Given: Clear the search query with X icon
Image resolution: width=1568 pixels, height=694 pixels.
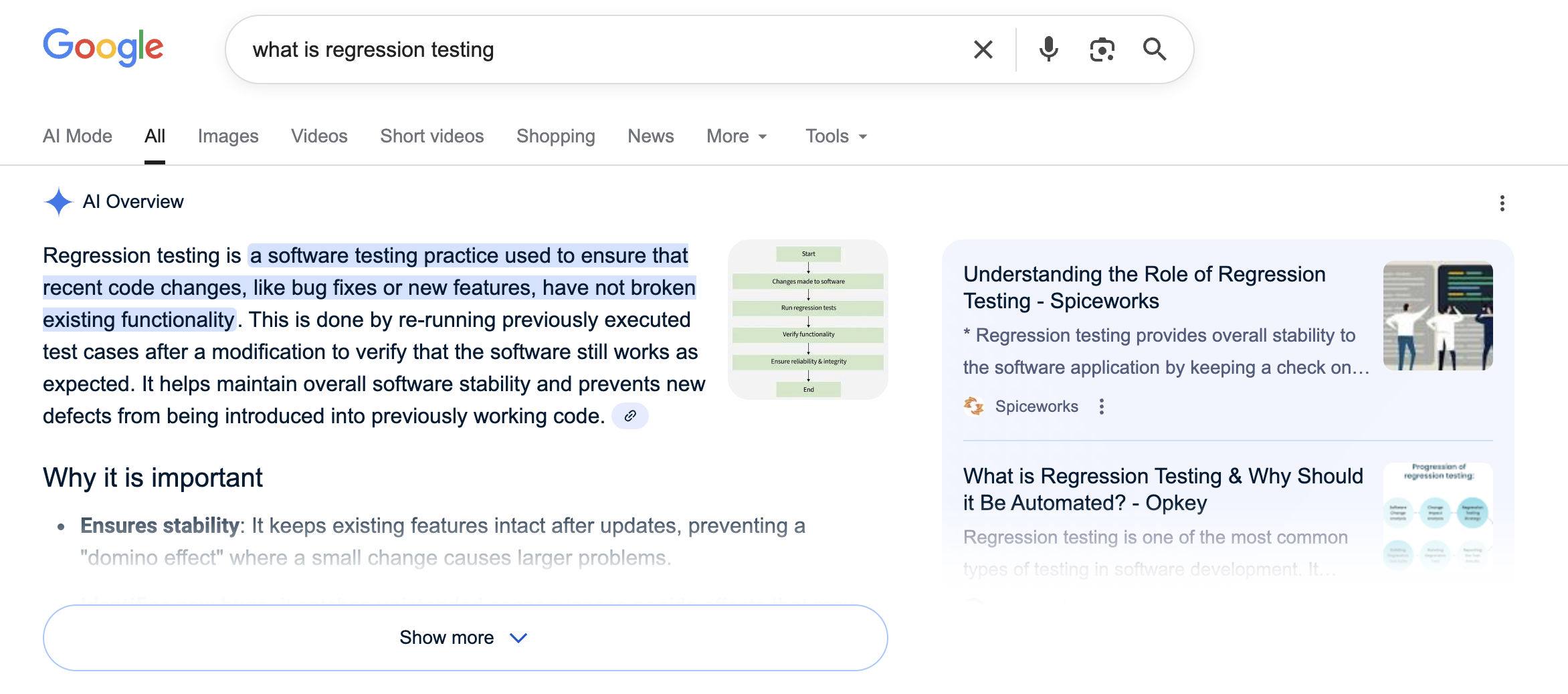Looking at the screenshot, I should 983,49.
